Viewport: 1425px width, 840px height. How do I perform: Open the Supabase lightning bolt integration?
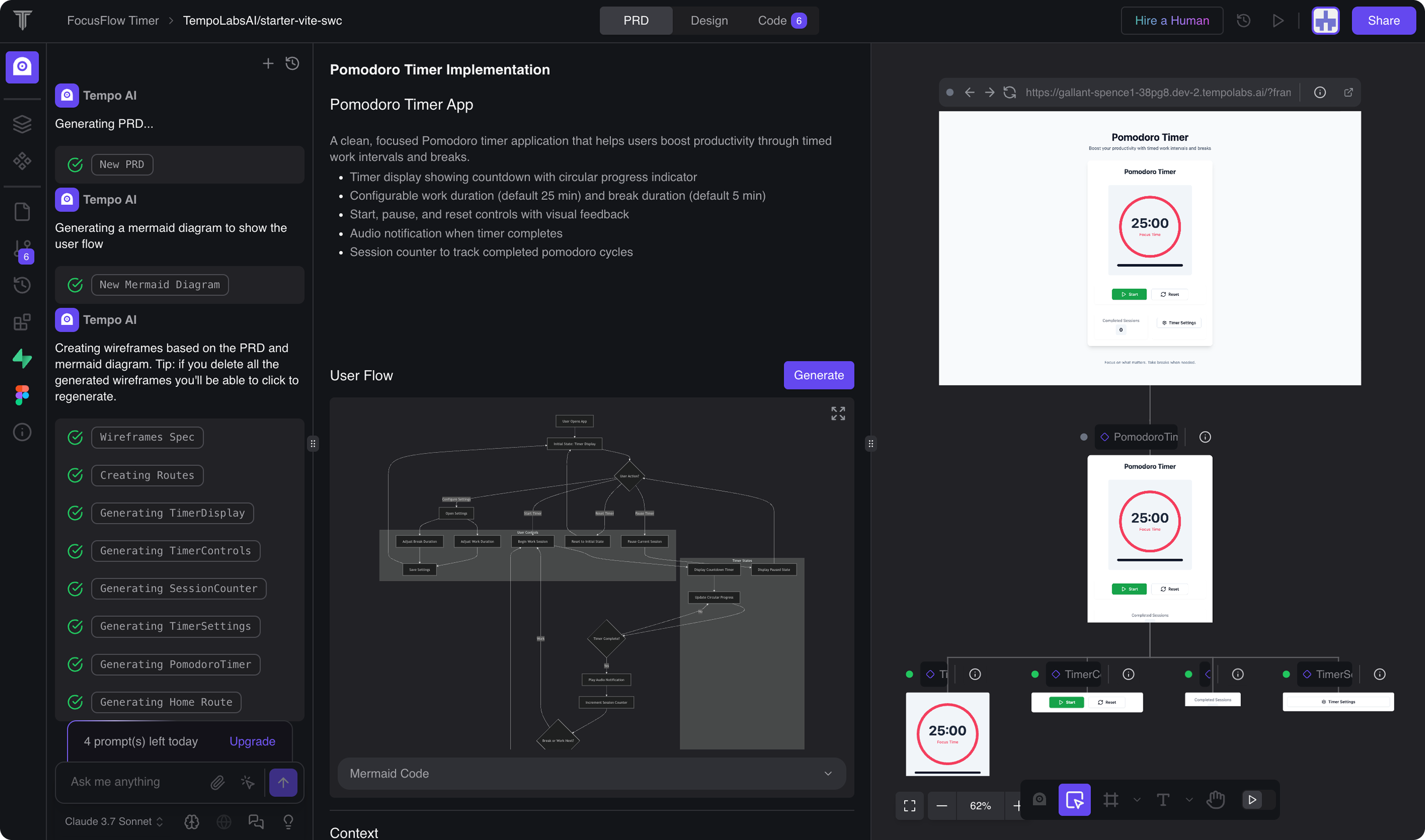coord(22,358)
